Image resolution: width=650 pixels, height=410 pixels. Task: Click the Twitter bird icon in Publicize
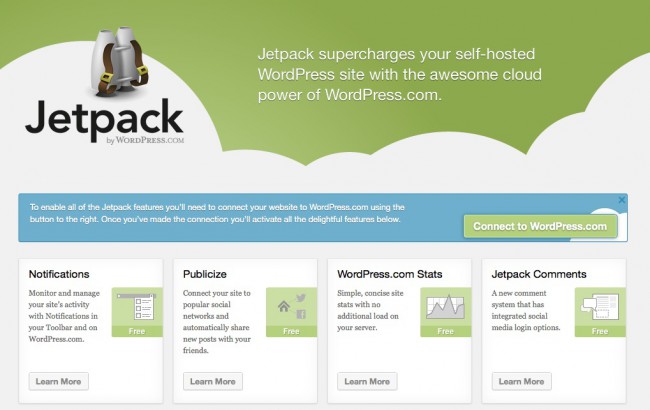pyautogui.click(x=301, y=297)
